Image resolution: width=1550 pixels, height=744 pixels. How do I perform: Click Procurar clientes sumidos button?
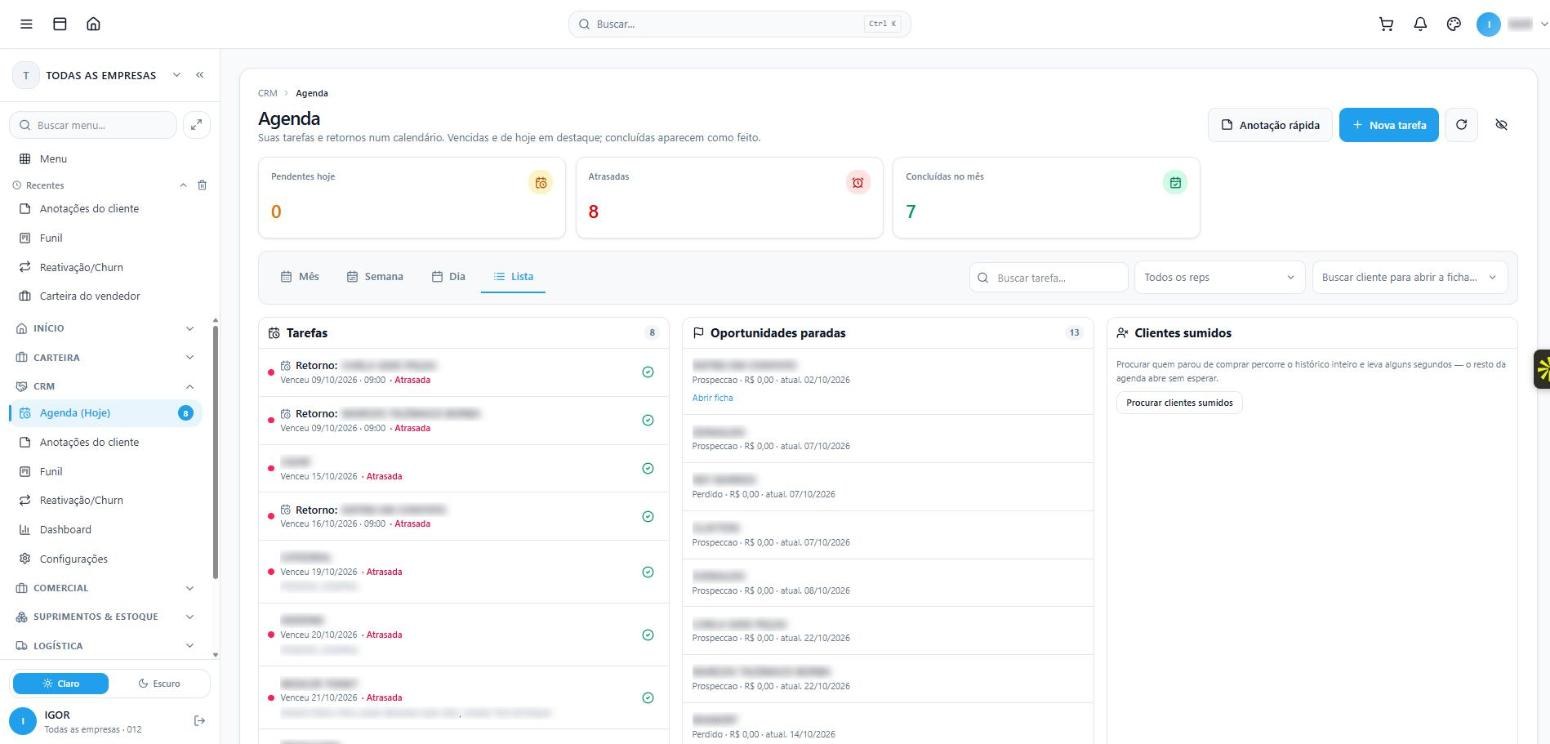tap(1179, 403)
